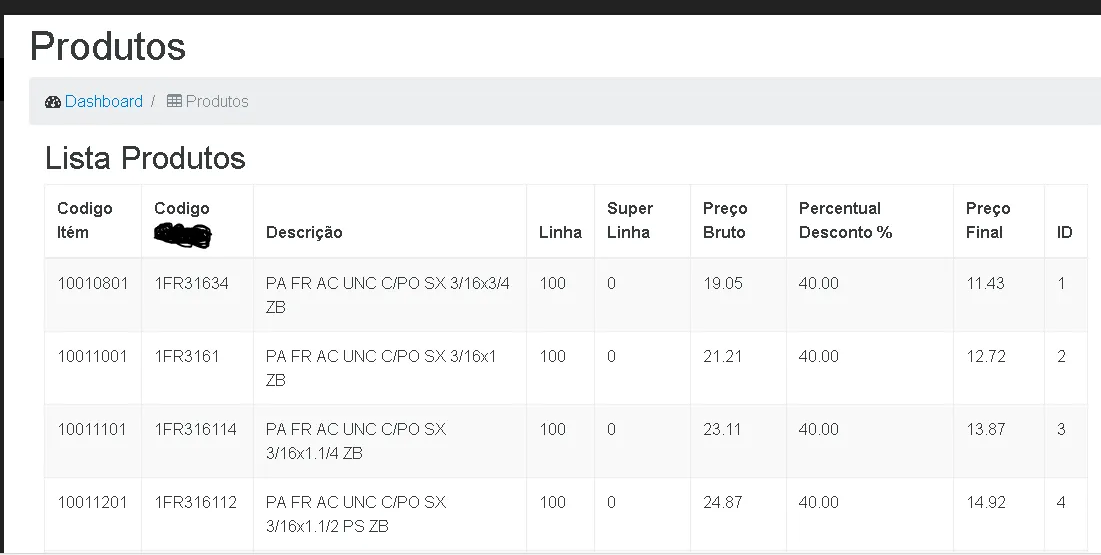The height and width of the screenshot is (555, 1101).
Task: Click the table grid icon beside Produtos breadcrumb
Action: pyautogui.click(x=174, y=101)
